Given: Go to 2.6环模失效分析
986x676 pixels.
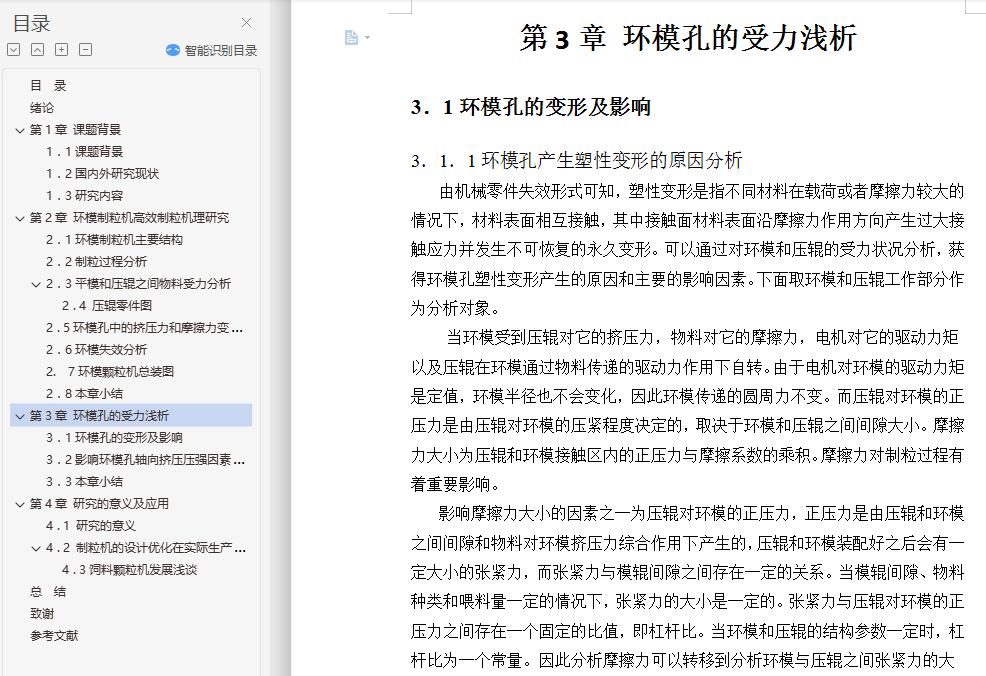Looking at the screenshot, I should click(x=96, y=350).
